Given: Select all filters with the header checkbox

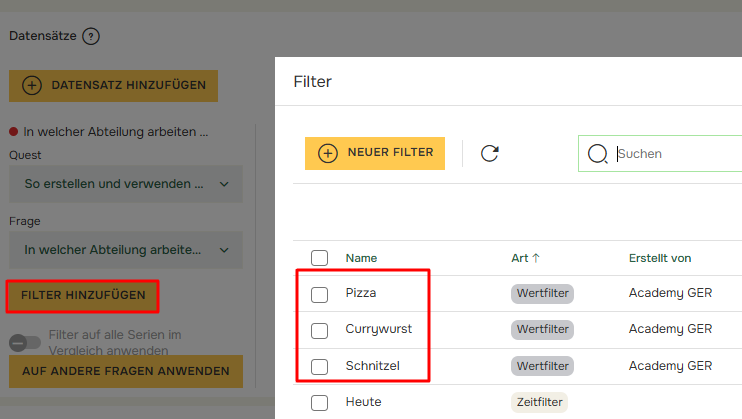Looking at the screenshot, I should (x=320, y=258).
